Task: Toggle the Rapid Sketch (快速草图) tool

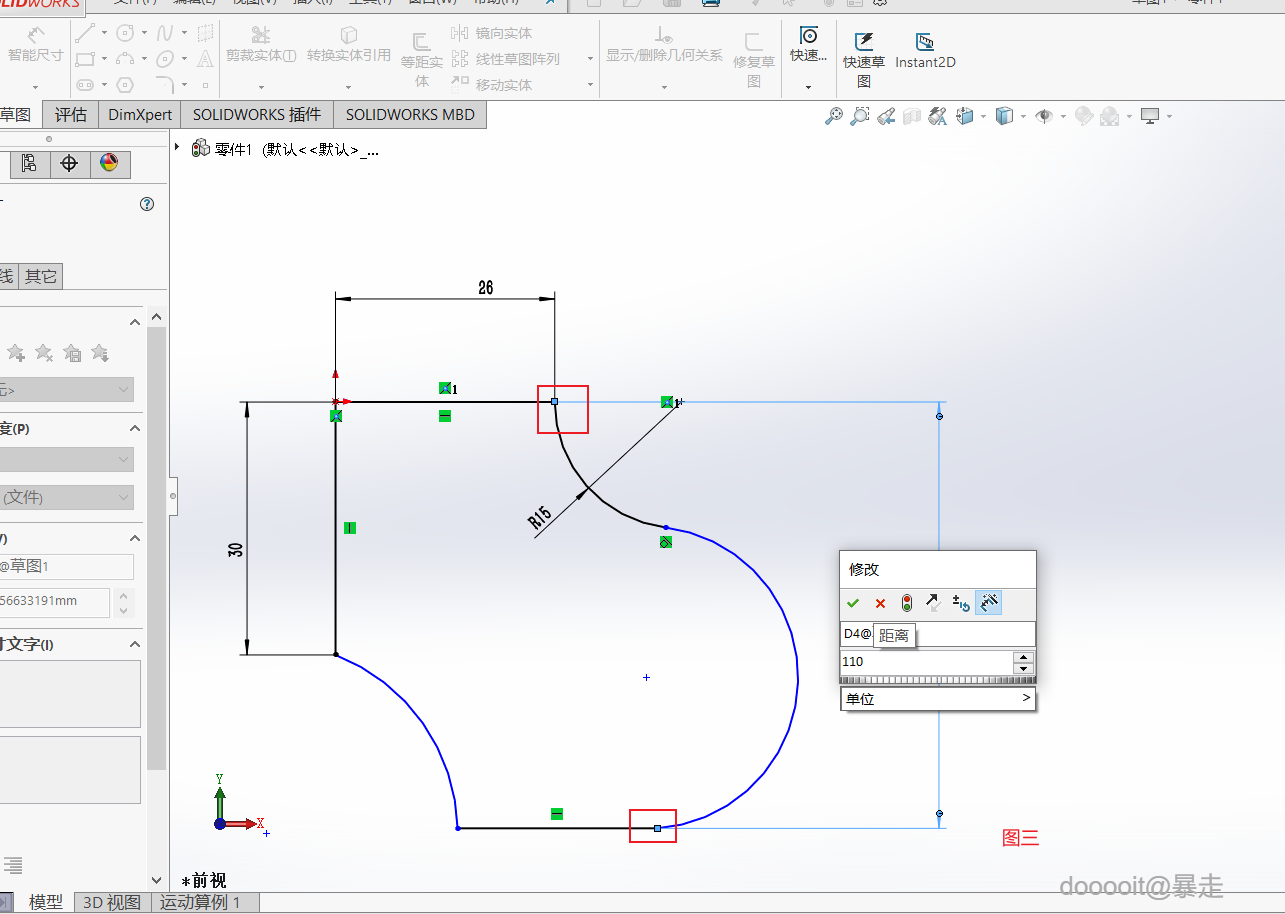Action: (864, 59)
